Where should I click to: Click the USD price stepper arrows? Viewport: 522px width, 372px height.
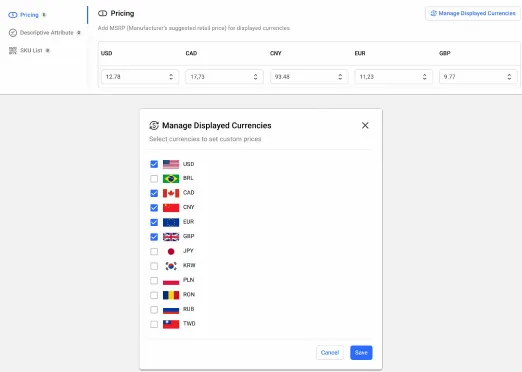(x=171, y=77)
